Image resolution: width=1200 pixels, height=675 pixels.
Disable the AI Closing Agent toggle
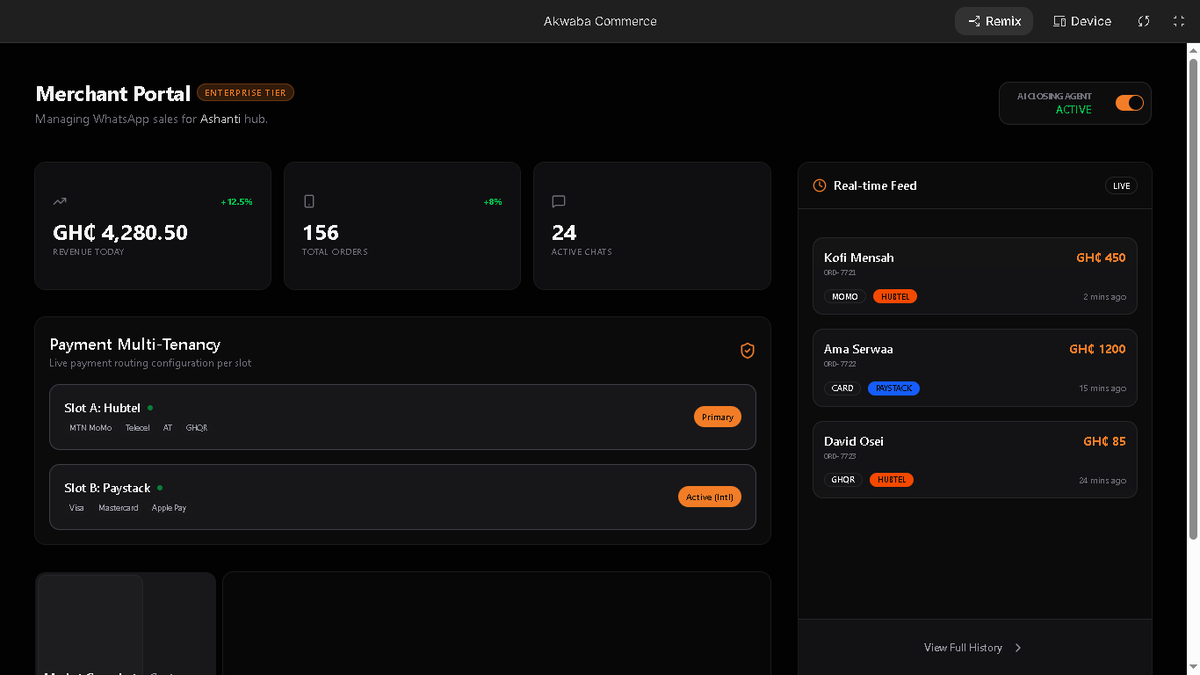(1129, 103)
